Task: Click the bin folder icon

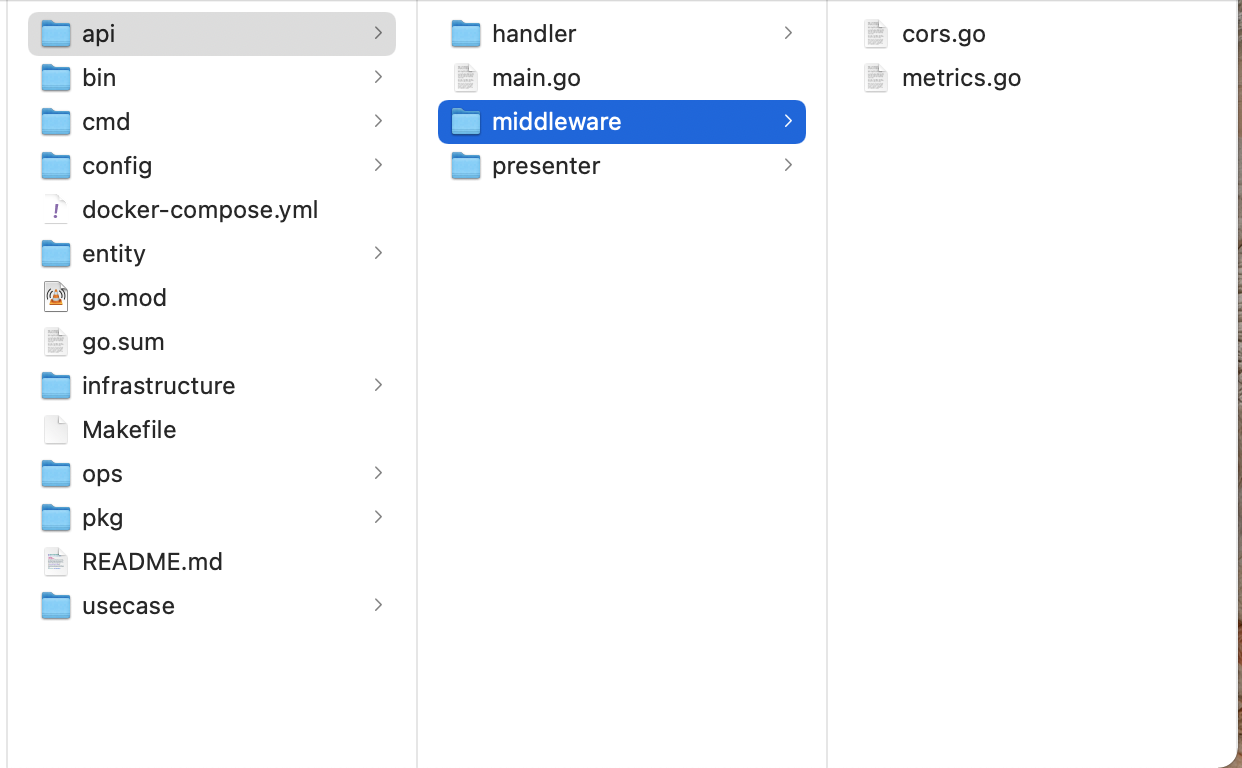Action: 56,78
